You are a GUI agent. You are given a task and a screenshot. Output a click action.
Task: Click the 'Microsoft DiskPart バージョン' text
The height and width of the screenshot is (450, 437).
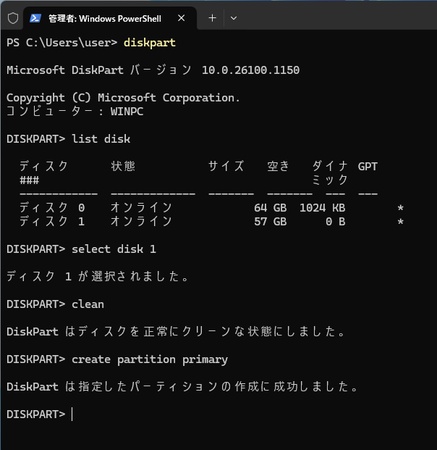point(99,70)
